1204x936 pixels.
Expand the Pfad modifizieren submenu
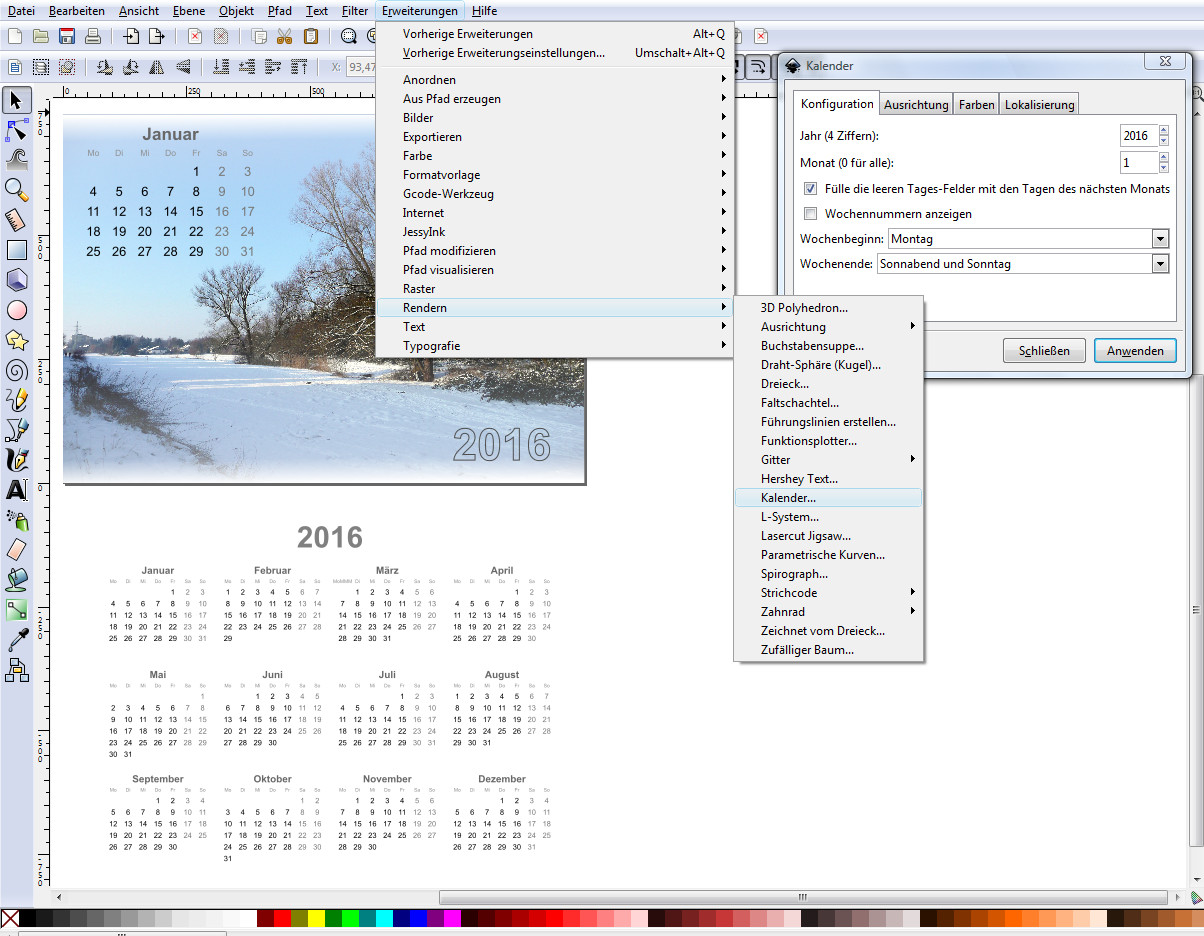point(554,251)
